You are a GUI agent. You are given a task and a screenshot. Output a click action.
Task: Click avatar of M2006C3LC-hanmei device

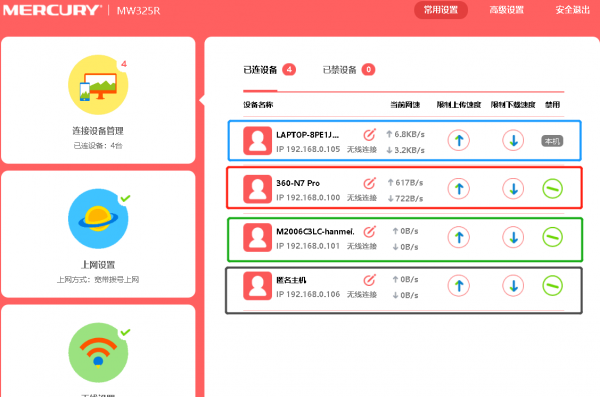point(258,238)
